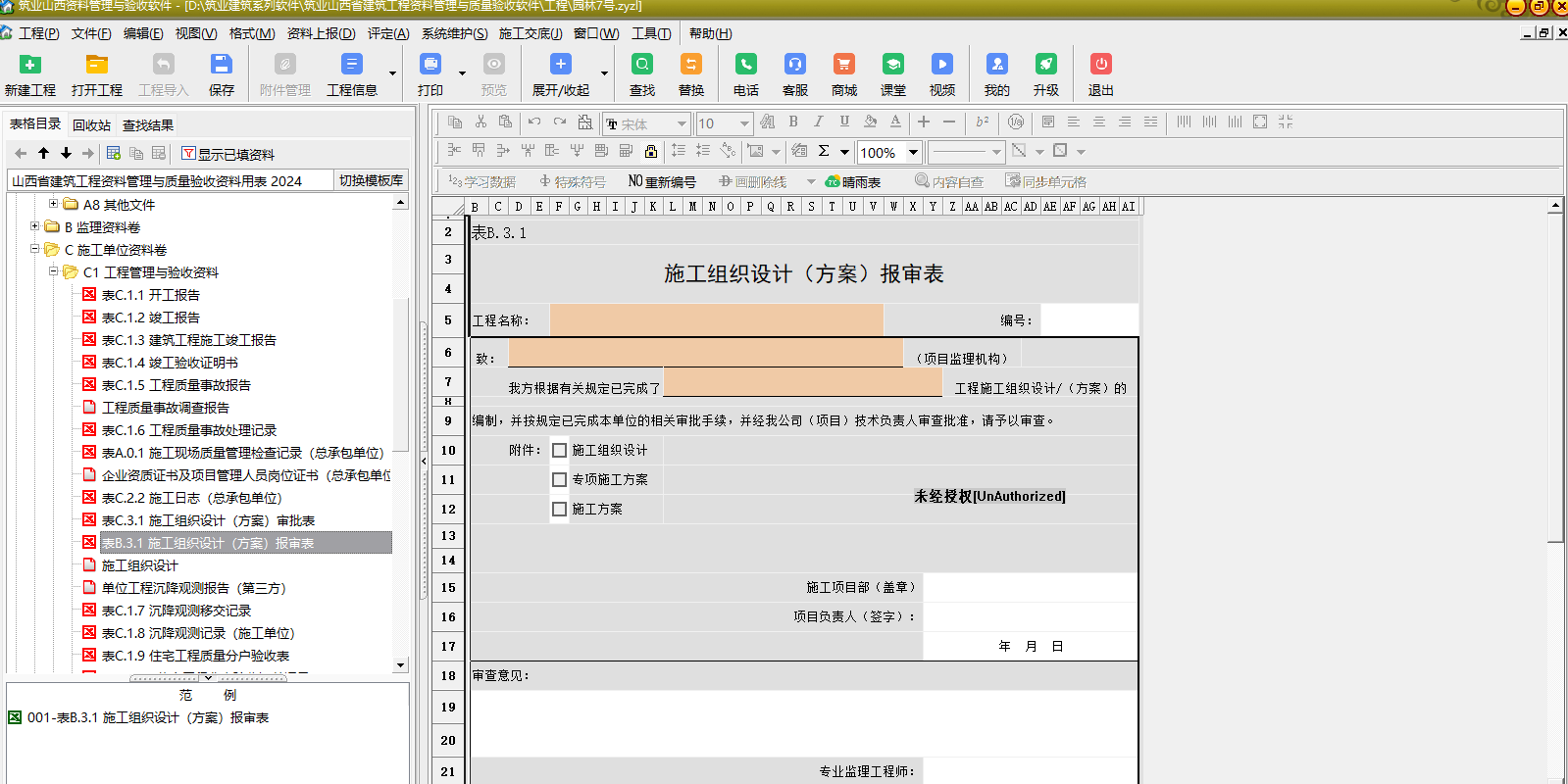Click the 退出 exit icon

pyautogui.click(x=1100, y=66)
